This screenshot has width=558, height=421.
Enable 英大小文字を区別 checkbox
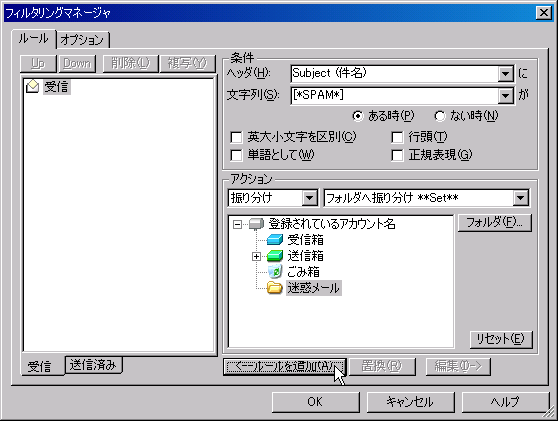236,137
